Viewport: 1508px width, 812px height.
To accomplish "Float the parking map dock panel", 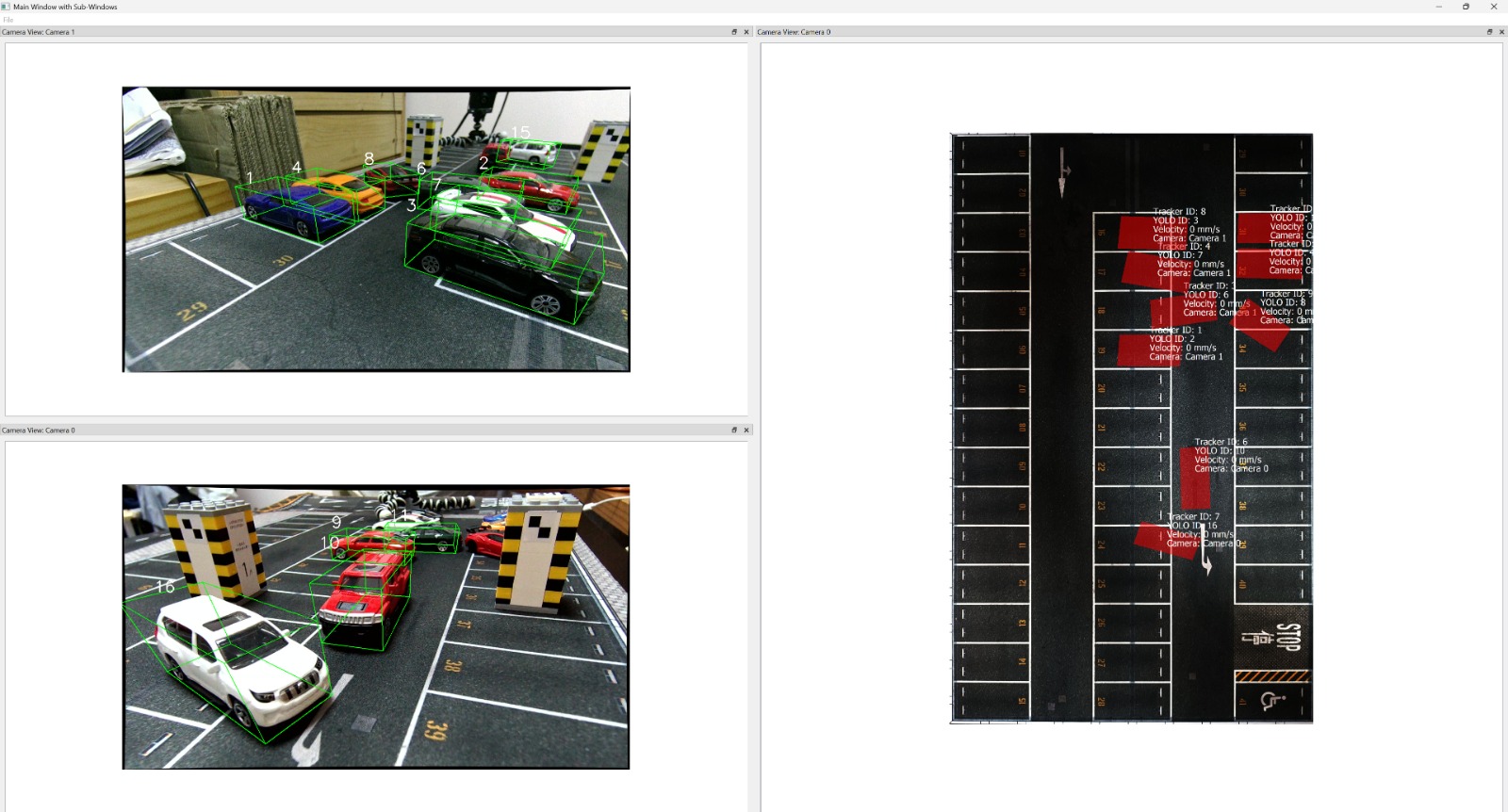I will tap(1489, 32).
